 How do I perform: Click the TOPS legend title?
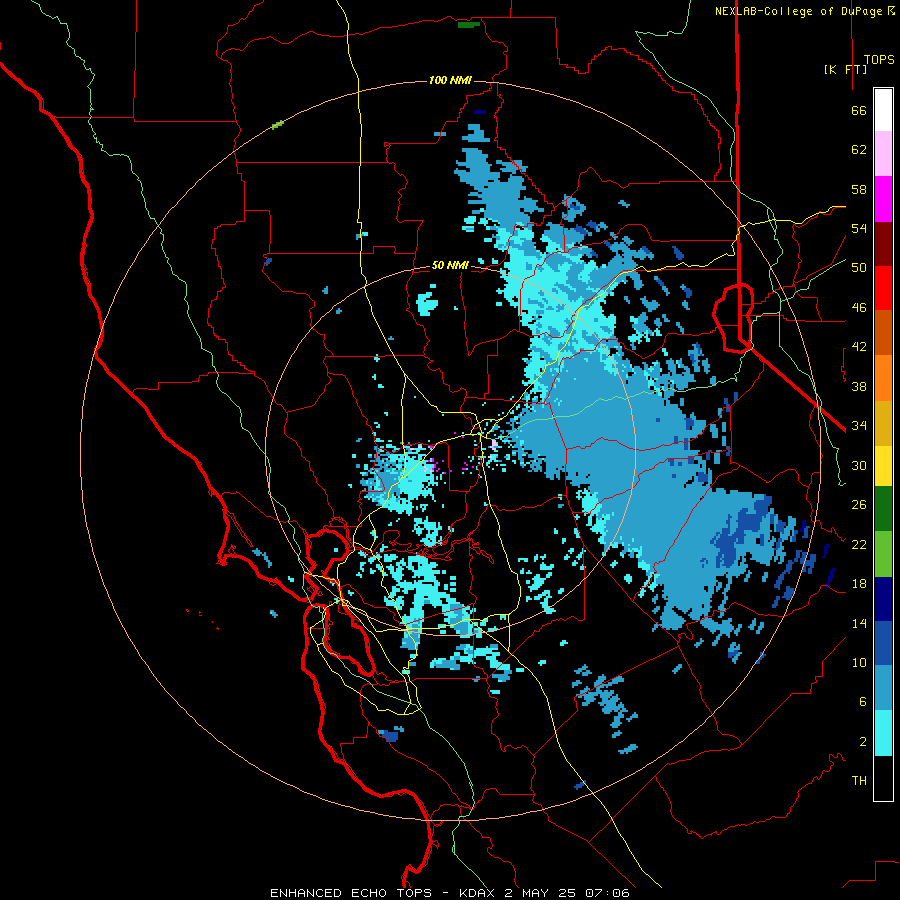(879, 59)
